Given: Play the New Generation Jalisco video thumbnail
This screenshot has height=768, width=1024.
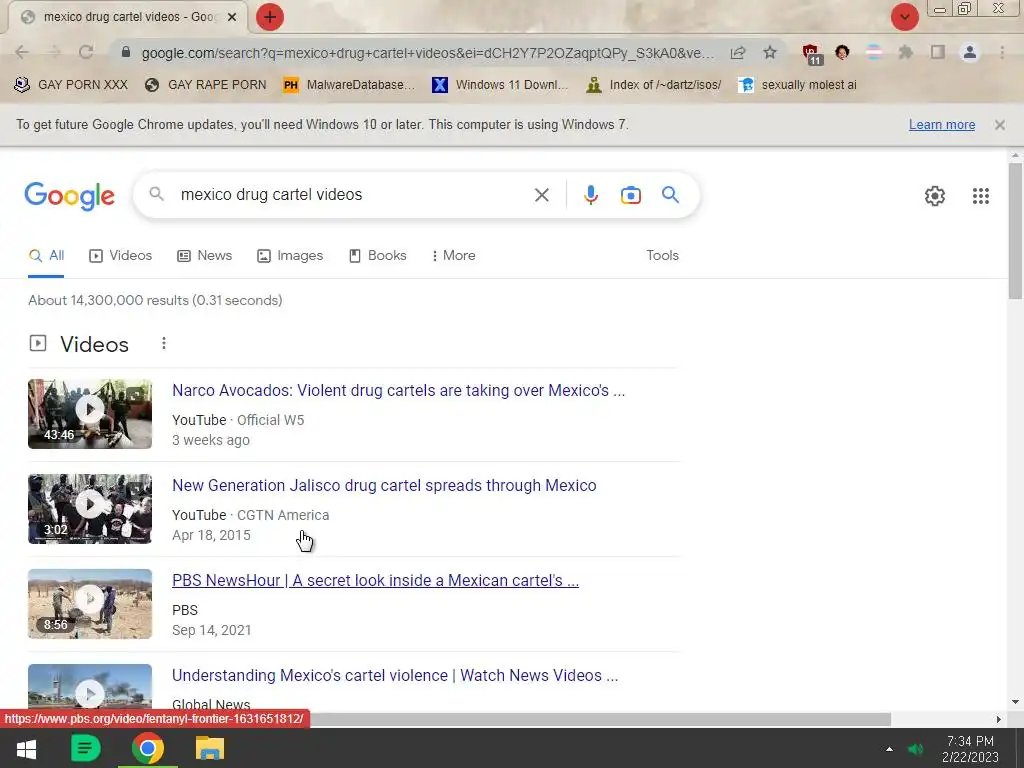Looking at the screenshot, I should [x=90, y=509].
